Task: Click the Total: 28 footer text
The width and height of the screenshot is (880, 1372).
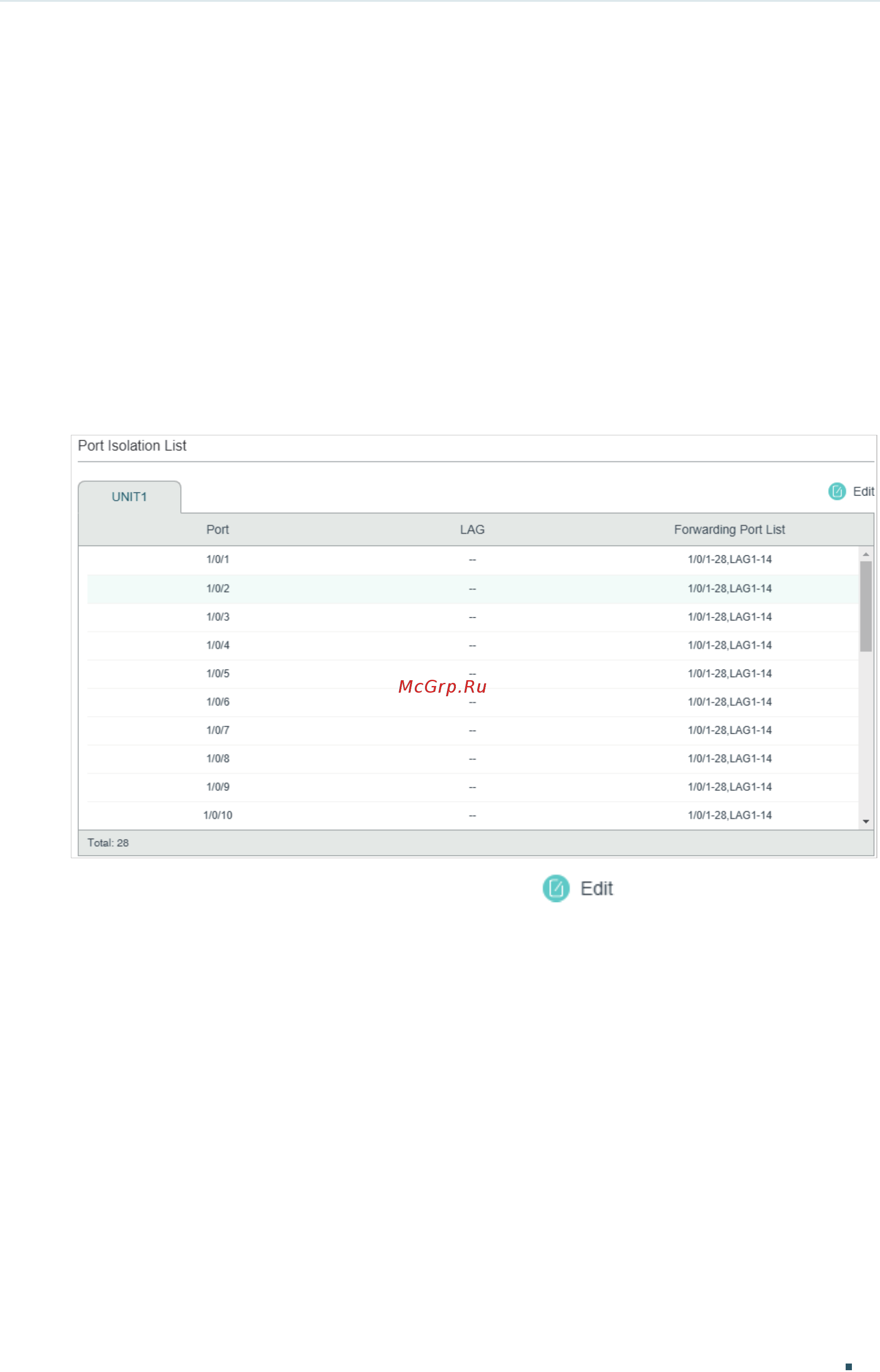Action: click(108, 843)
